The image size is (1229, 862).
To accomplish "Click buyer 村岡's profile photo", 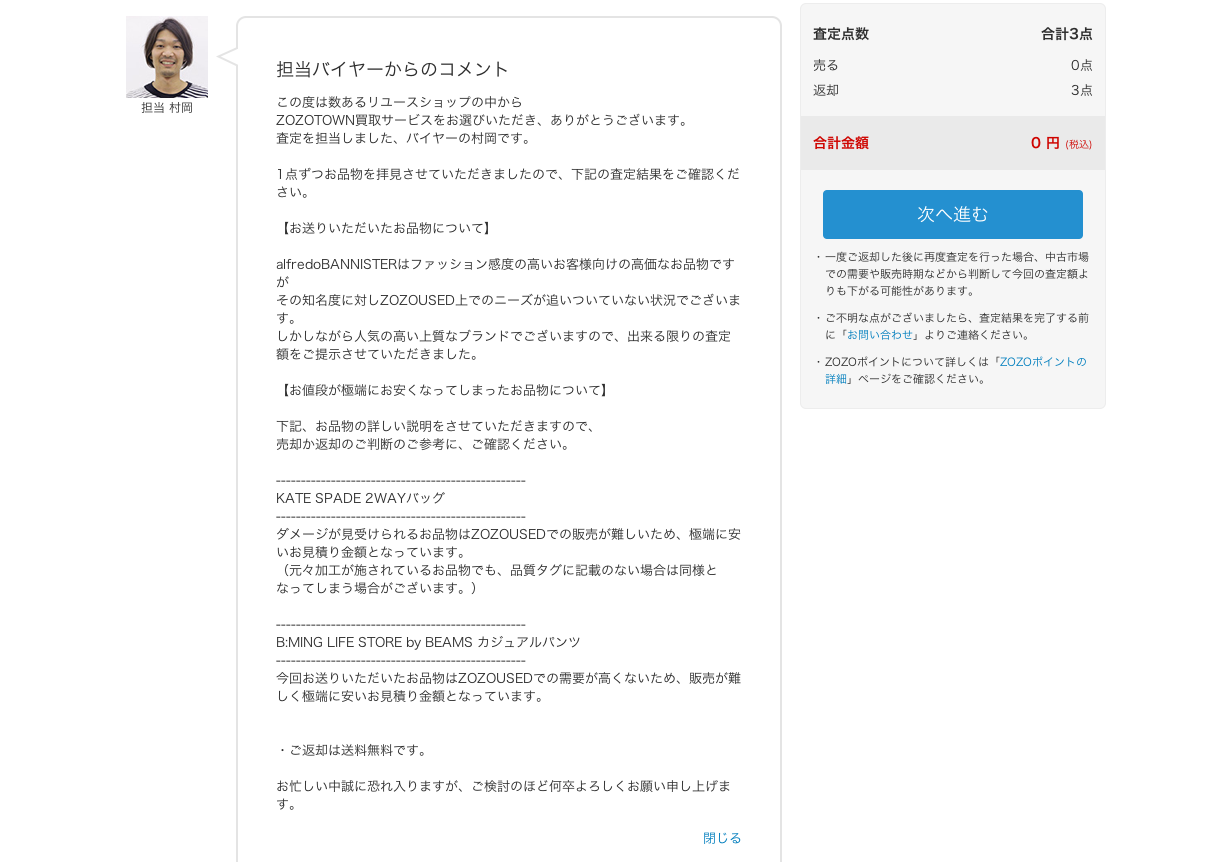I will 167,57.
